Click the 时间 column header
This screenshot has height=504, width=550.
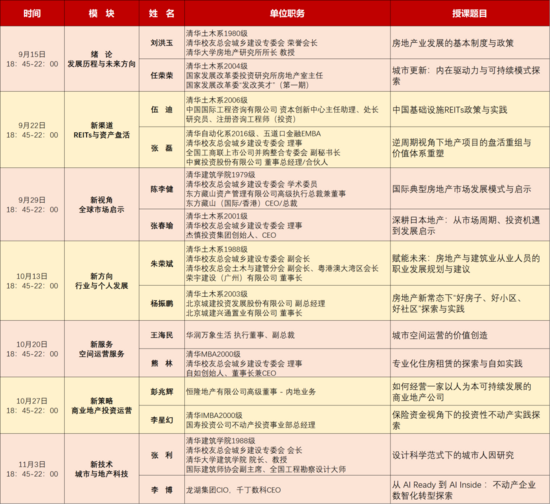(32, 13)
